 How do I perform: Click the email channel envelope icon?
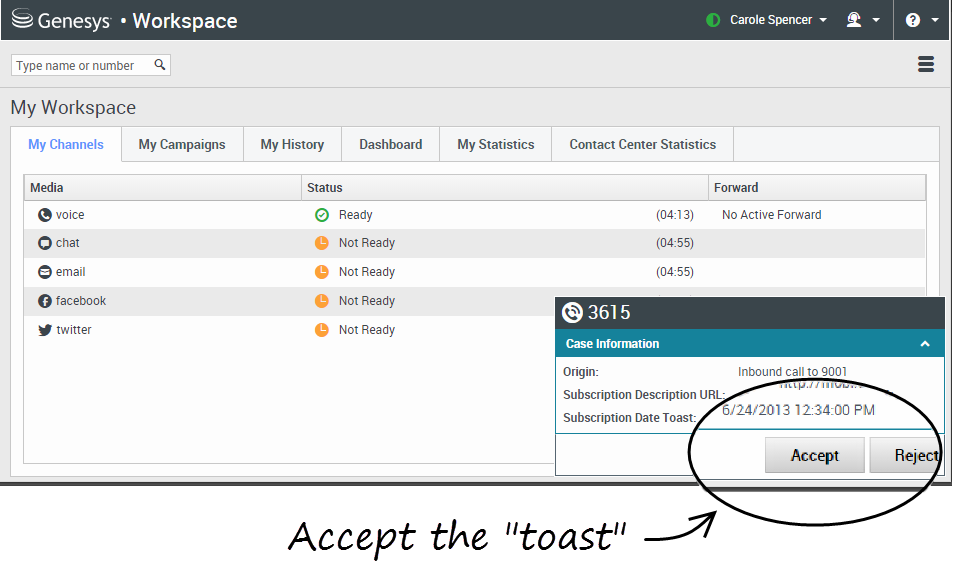pos(44,272)
